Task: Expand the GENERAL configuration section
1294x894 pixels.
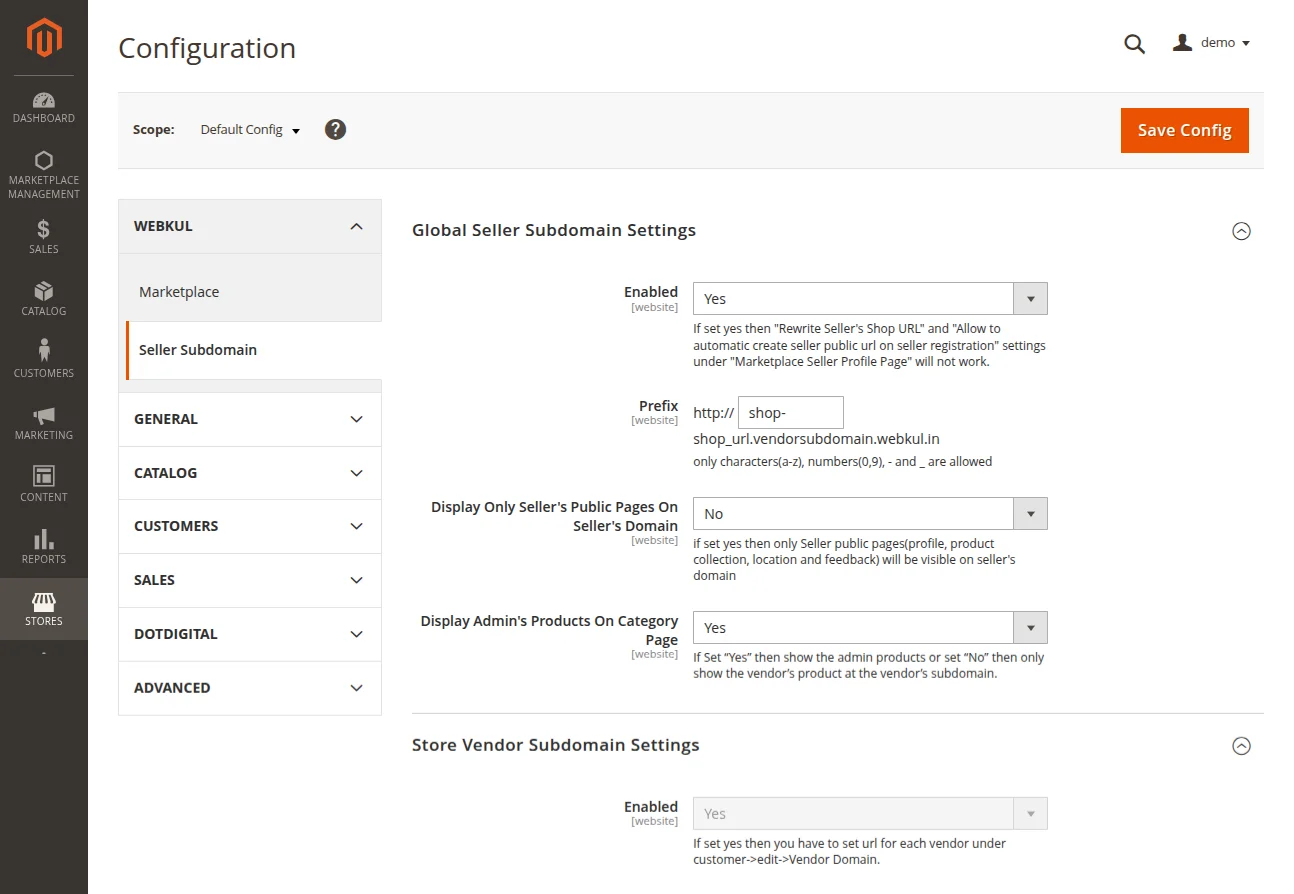Action: (x=248, y=419)
